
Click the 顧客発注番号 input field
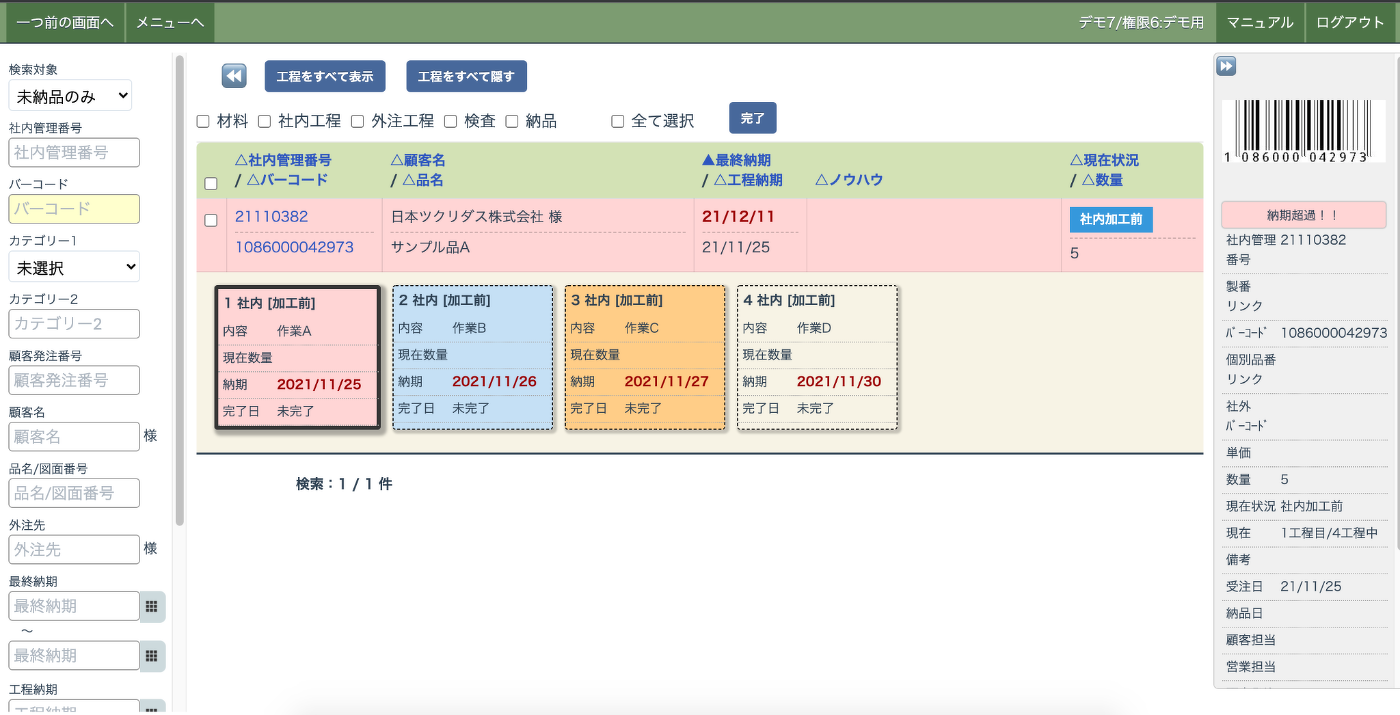pos(74,380)
